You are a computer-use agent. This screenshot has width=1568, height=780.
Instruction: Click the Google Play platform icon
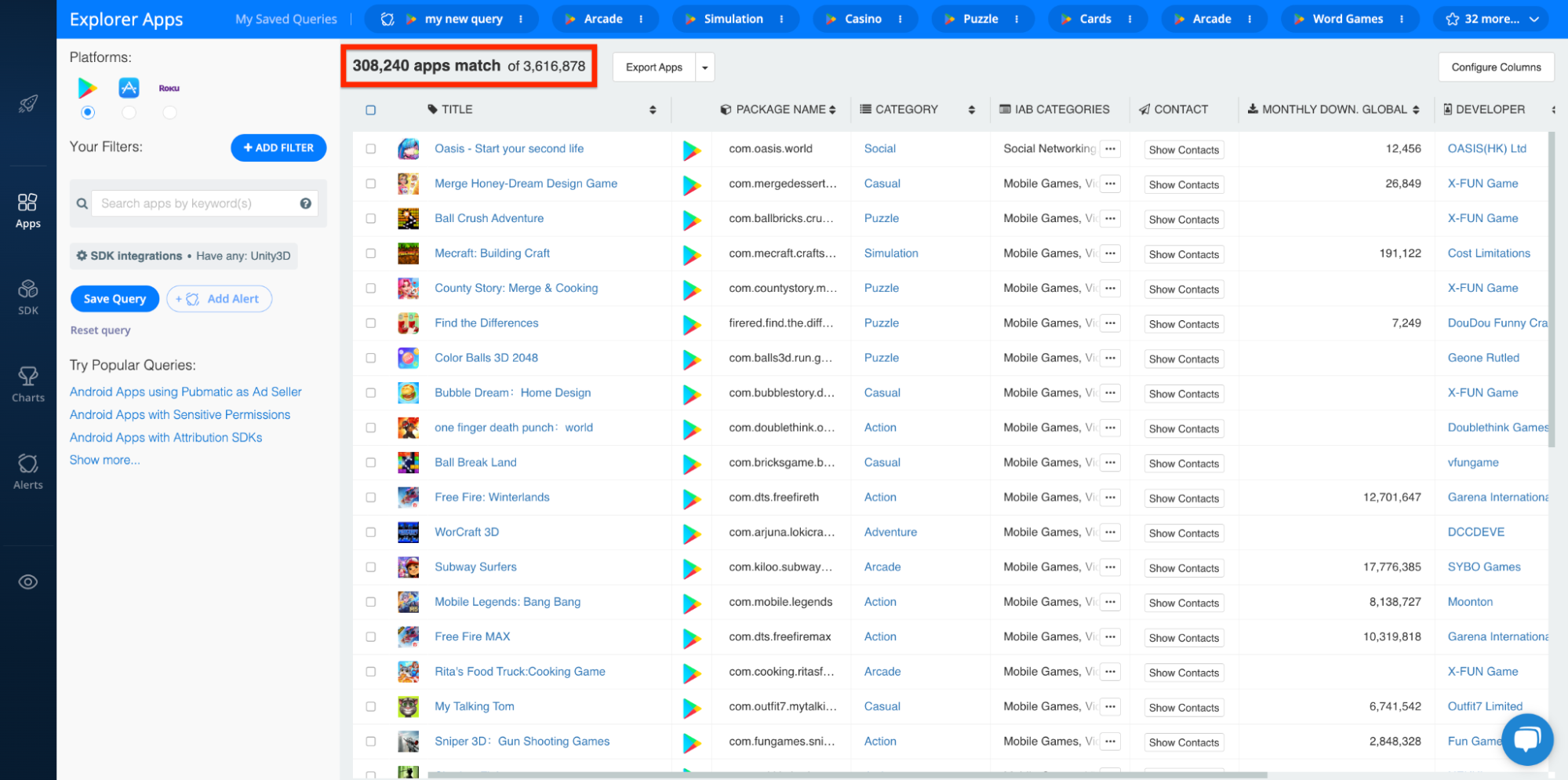88,88
